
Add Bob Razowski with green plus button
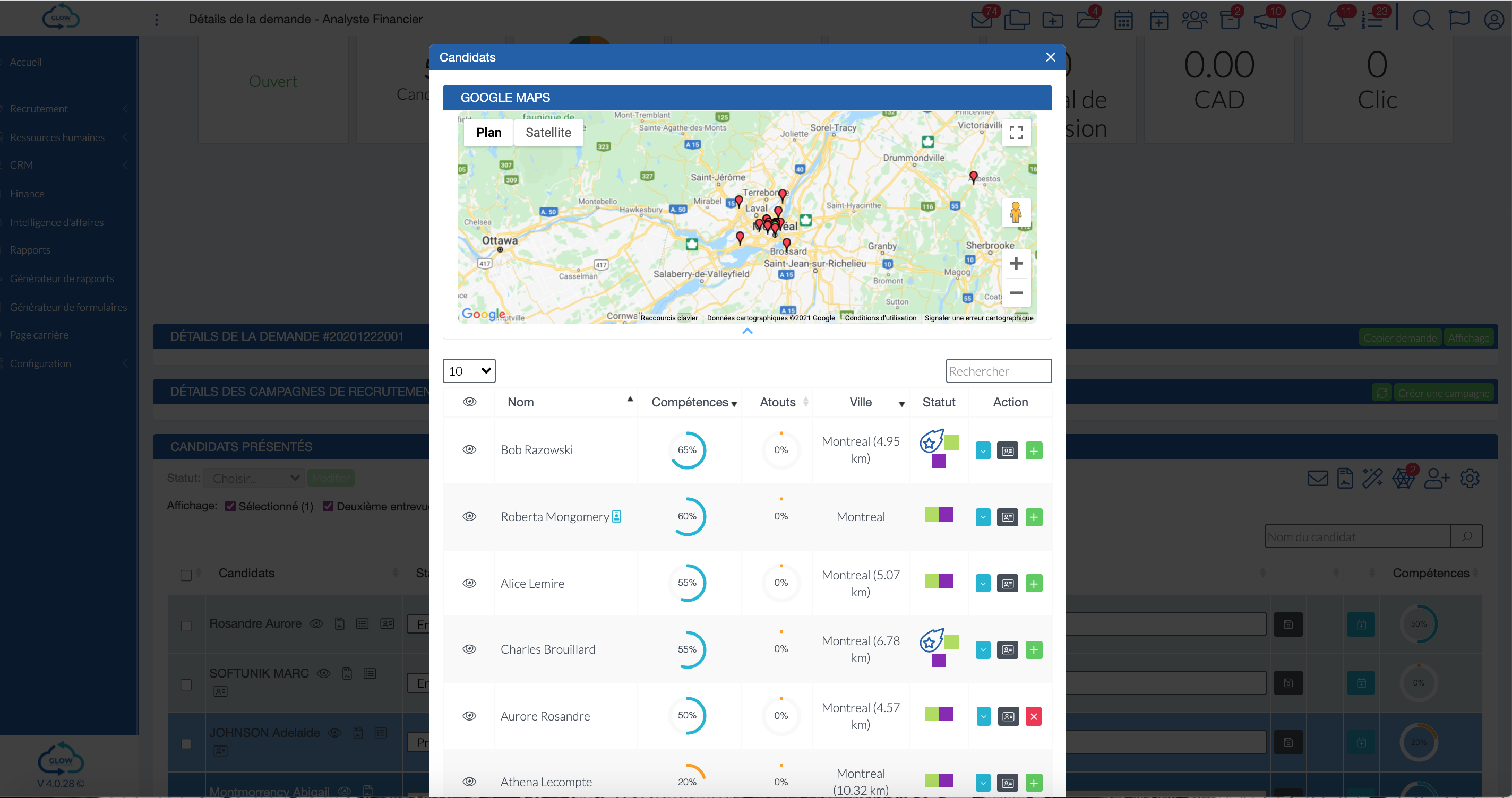(x=1034, y=451)
